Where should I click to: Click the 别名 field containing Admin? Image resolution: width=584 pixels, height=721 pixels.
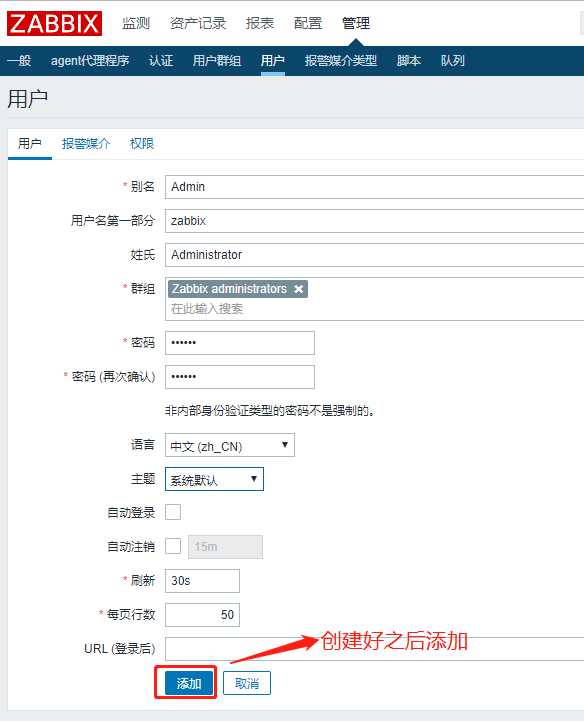(x=374, y=187)
